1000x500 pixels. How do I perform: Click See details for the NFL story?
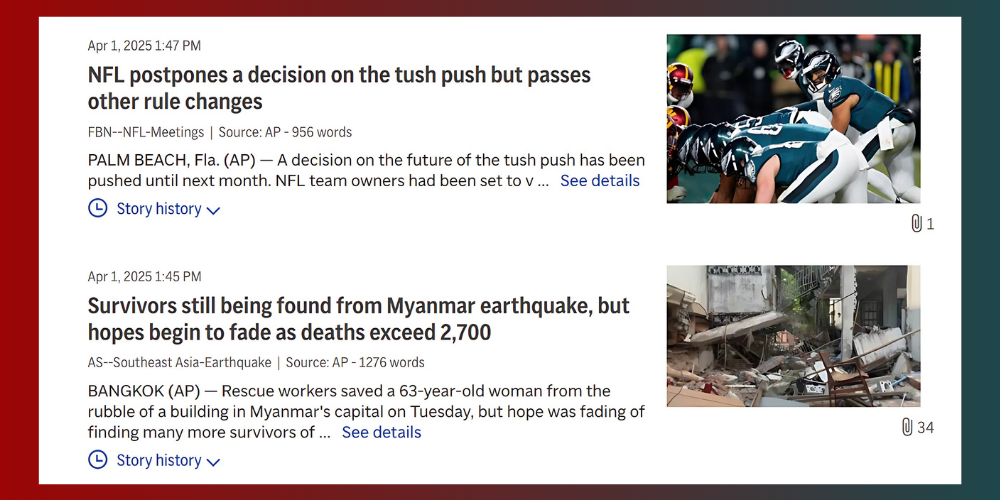tap(600, 181)
